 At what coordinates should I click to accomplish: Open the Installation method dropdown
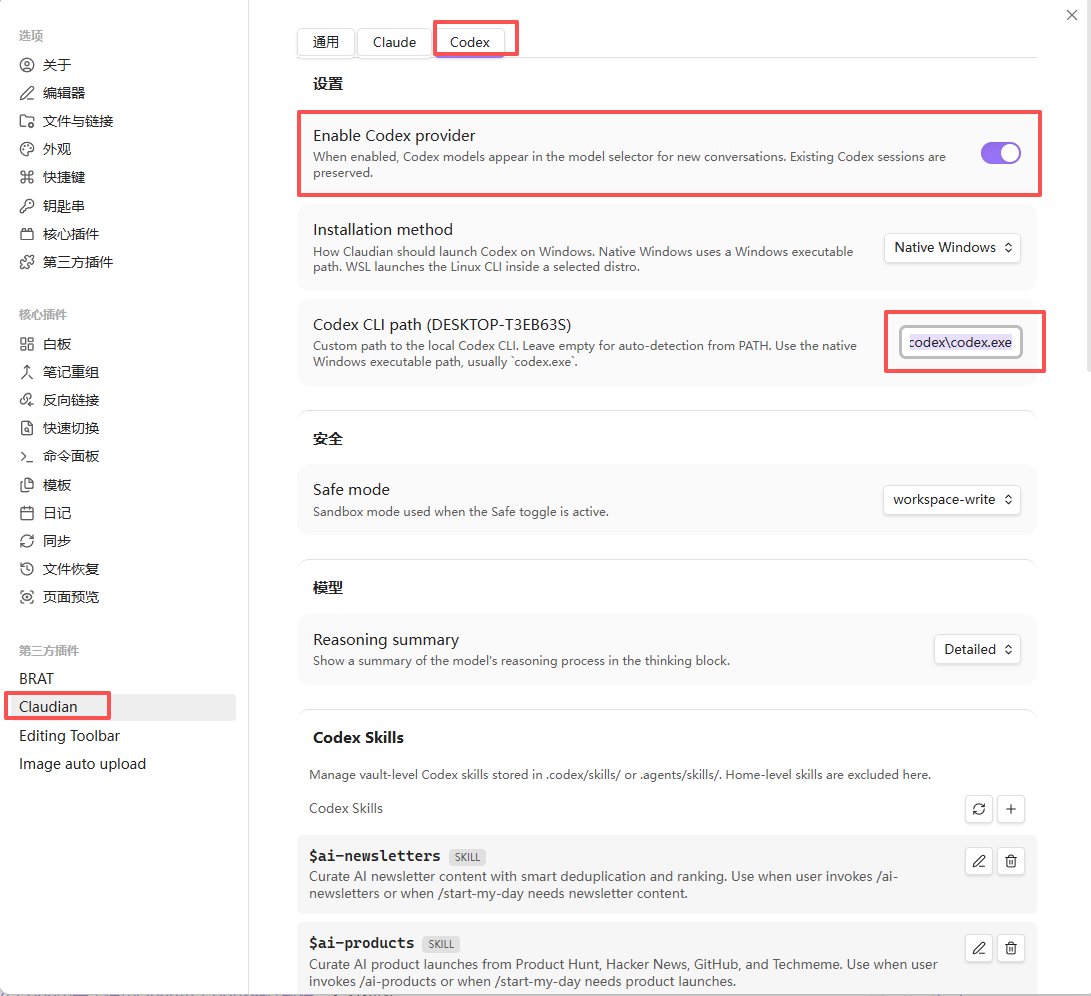(952, 248)
